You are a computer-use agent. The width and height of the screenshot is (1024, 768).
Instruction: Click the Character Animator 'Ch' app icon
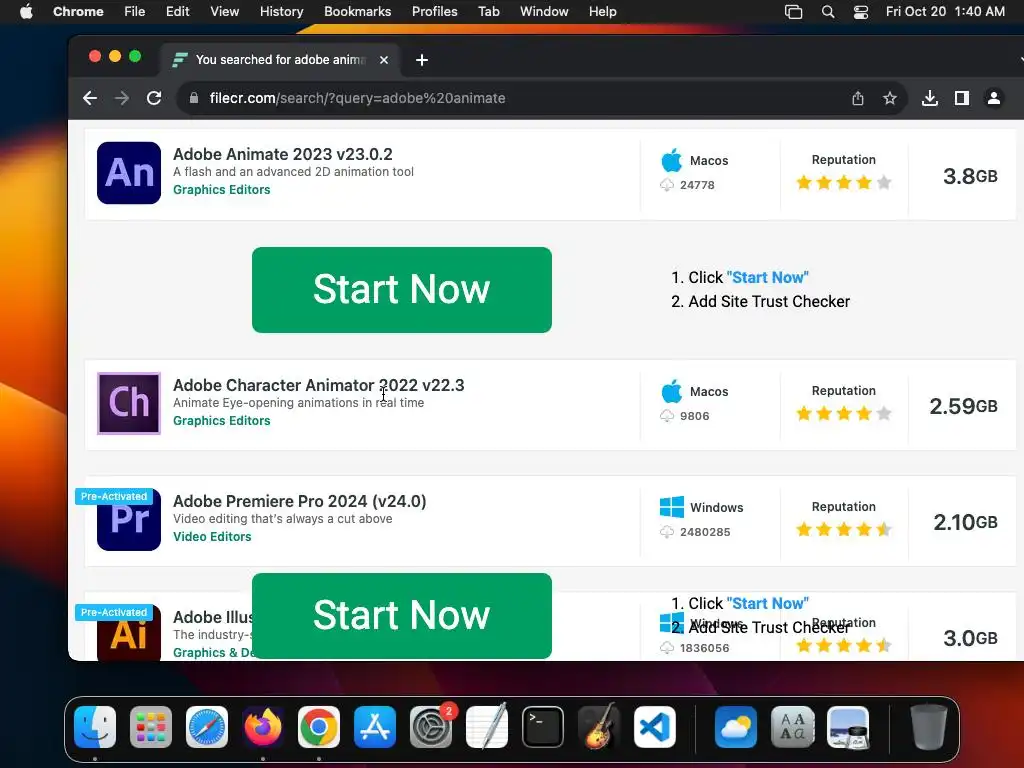coord(129,403)
